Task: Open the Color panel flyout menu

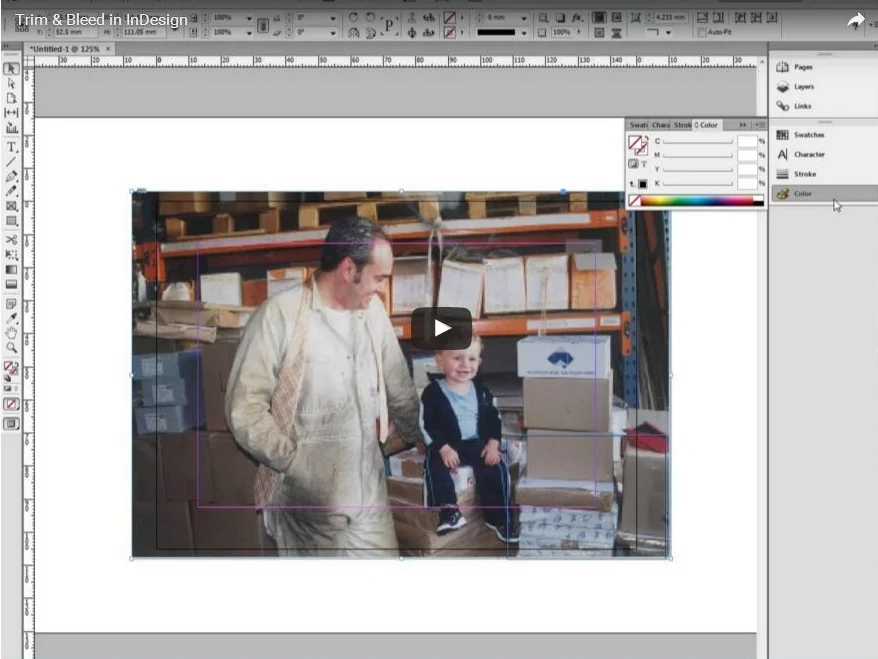Action: click(x=759, y=125)
